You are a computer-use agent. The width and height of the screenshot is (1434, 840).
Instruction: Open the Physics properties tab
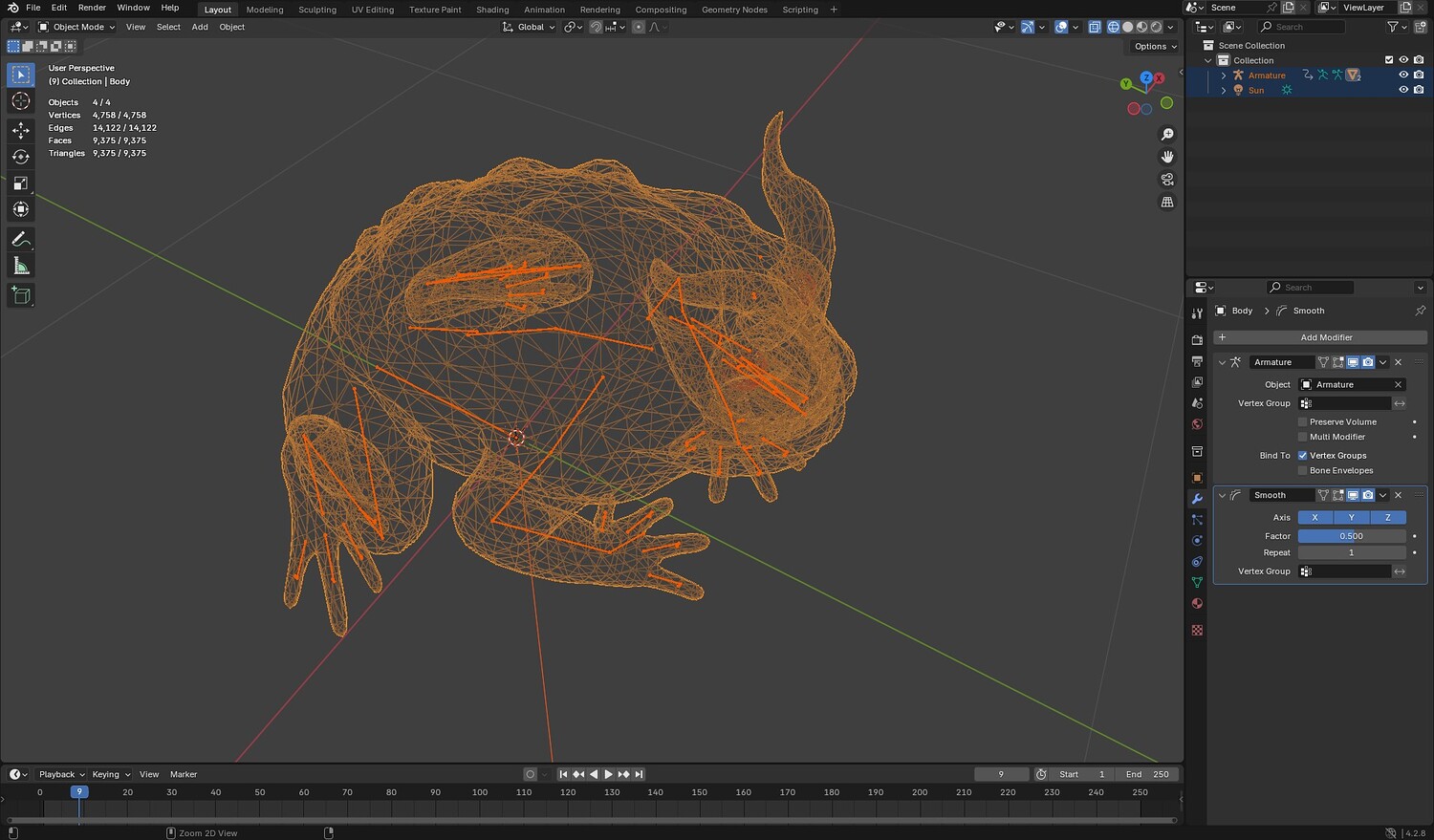[x=1197, y=541]
